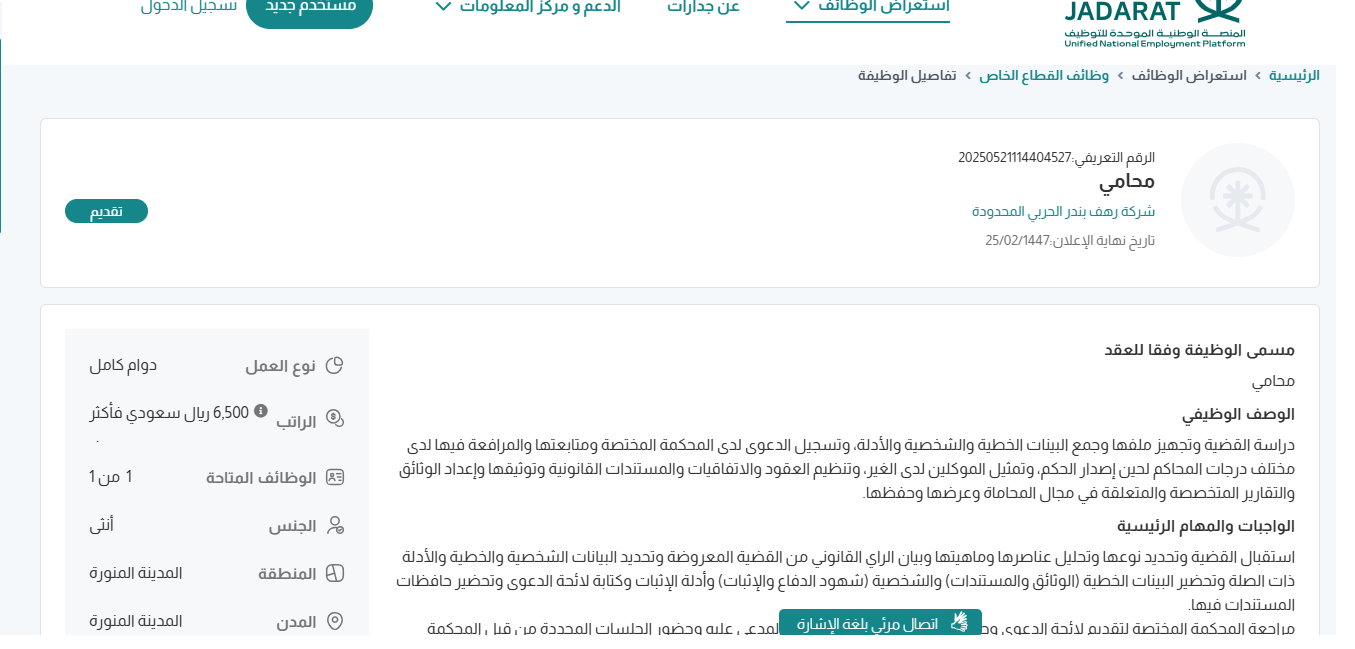Open the sign language video call button
Viewport: 1355px width, 649px height.
point(880,623)
